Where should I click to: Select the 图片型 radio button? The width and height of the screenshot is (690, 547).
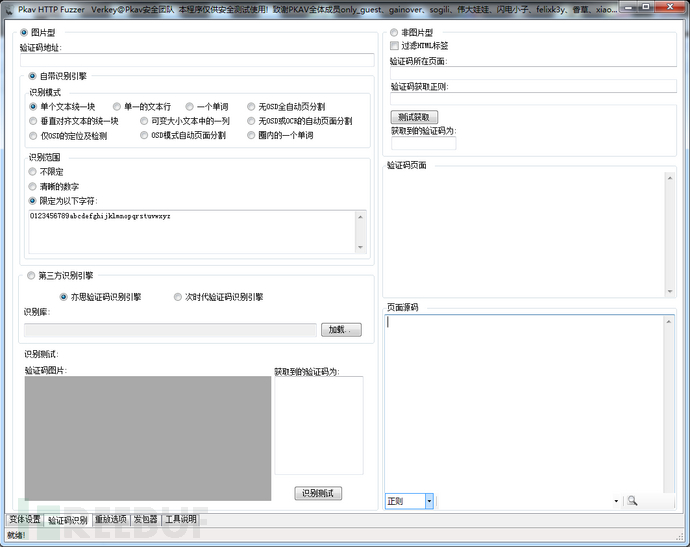(x=24, y=33)
